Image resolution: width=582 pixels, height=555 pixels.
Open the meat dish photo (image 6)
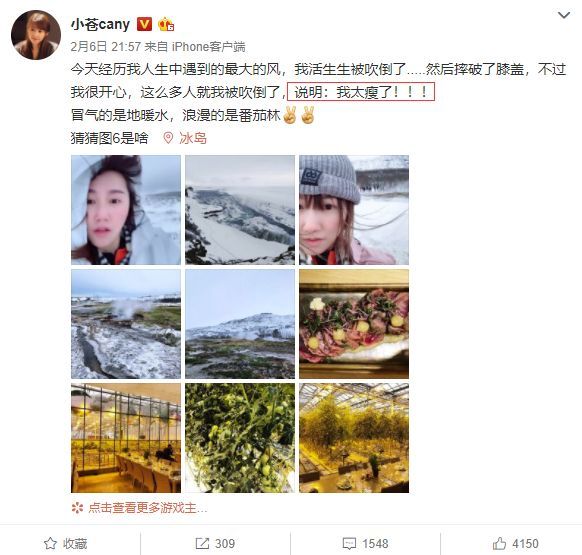tap(354, 324)
